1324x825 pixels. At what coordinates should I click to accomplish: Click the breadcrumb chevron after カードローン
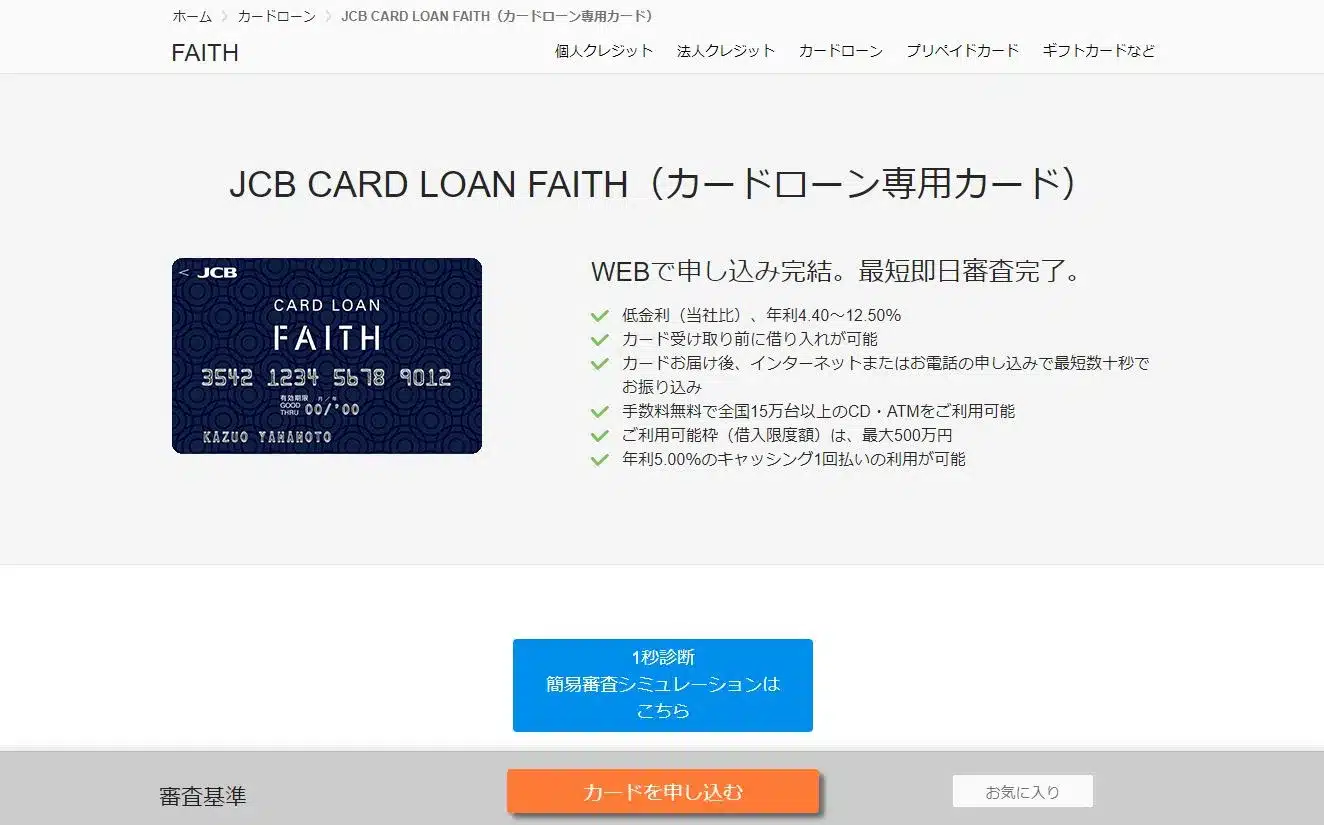coord(328,16)
